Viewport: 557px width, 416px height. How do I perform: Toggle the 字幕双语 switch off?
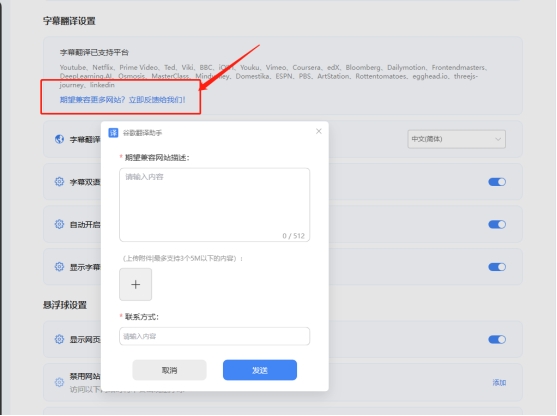pos(497,182)
